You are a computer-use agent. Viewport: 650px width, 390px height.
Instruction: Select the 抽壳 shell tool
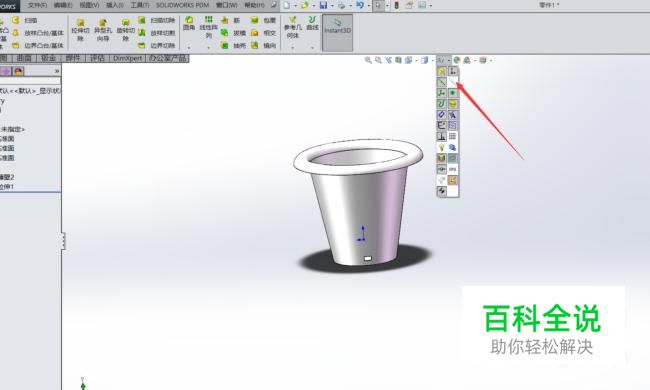[x=233, y=45]
